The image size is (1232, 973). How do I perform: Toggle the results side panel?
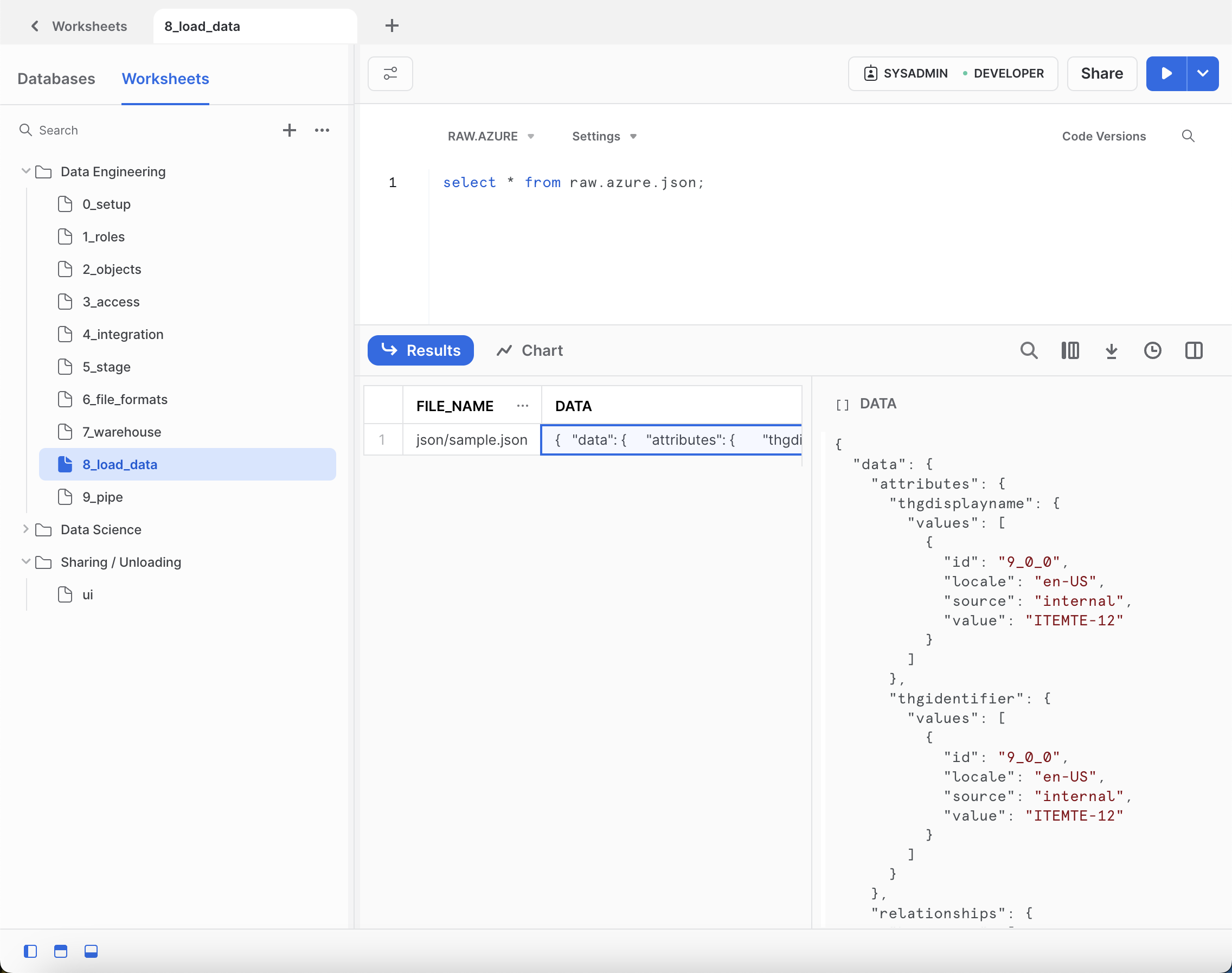[1194, 350]
